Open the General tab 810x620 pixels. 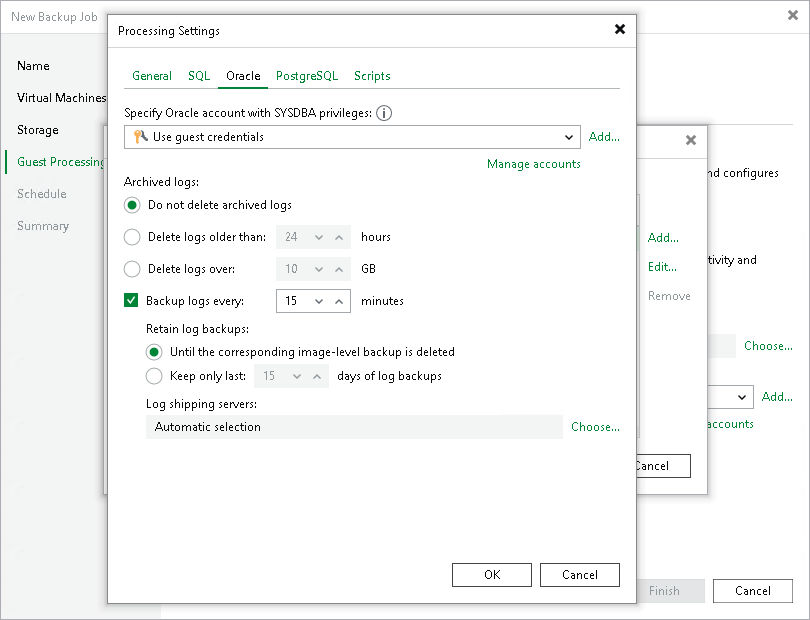152,76
